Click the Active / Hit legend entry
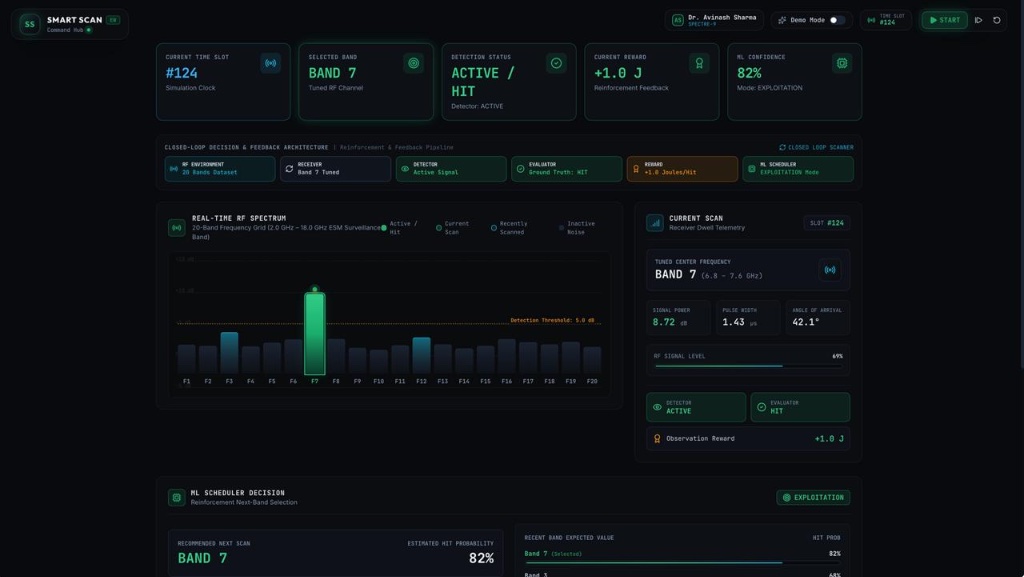The width and height of the screenshot is (1024, 577). pyautogui.click(x=400, y=228)
